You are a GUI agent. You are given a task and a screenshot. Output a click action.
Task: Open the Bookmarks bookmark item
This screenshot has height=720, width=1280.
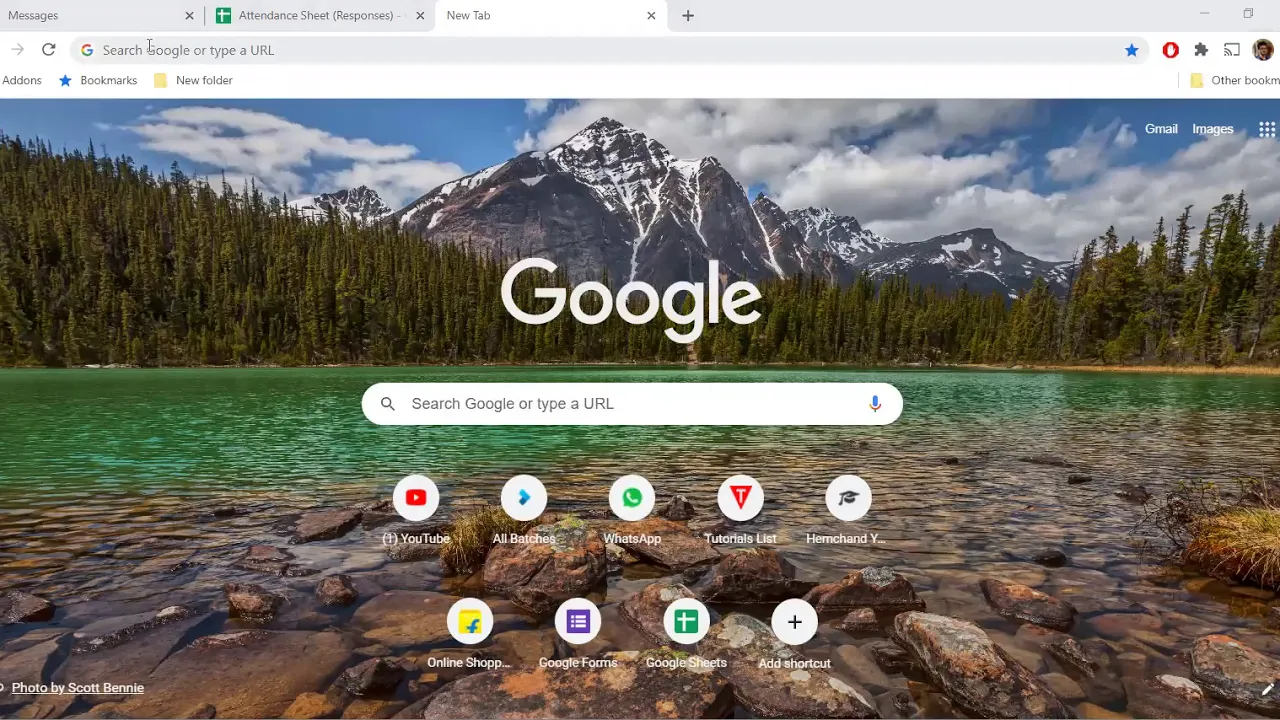click(x=98, y=80)
